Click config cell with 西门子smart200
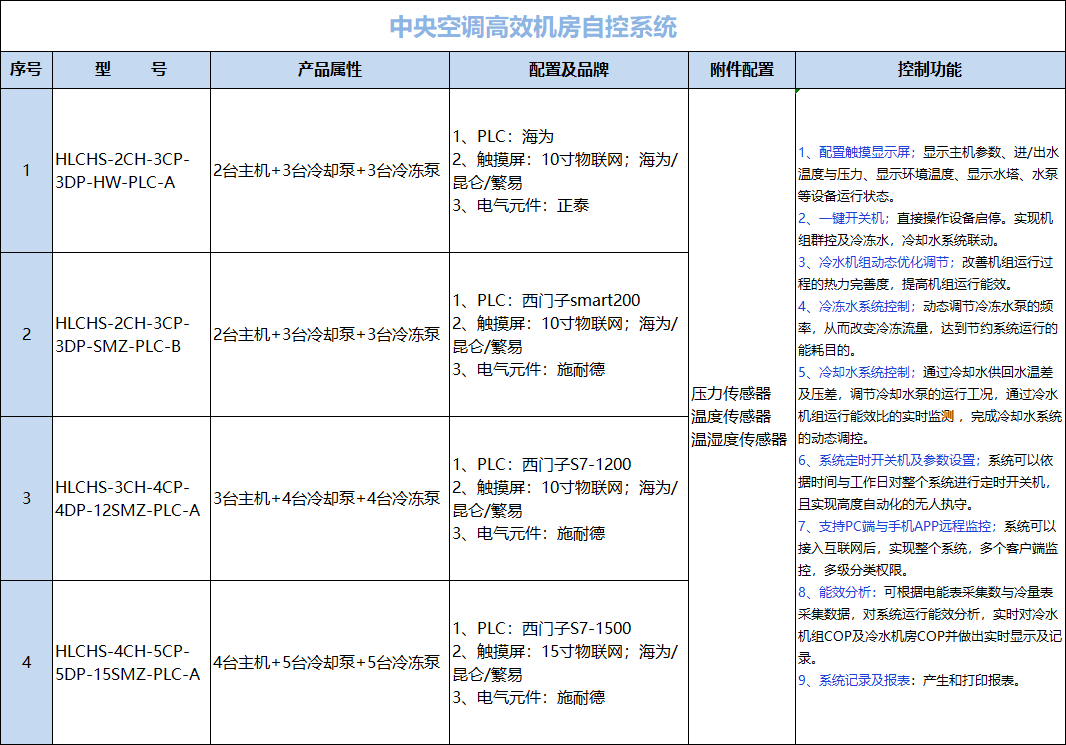Screen dimensions: 1066x745 tap(568, 334)
